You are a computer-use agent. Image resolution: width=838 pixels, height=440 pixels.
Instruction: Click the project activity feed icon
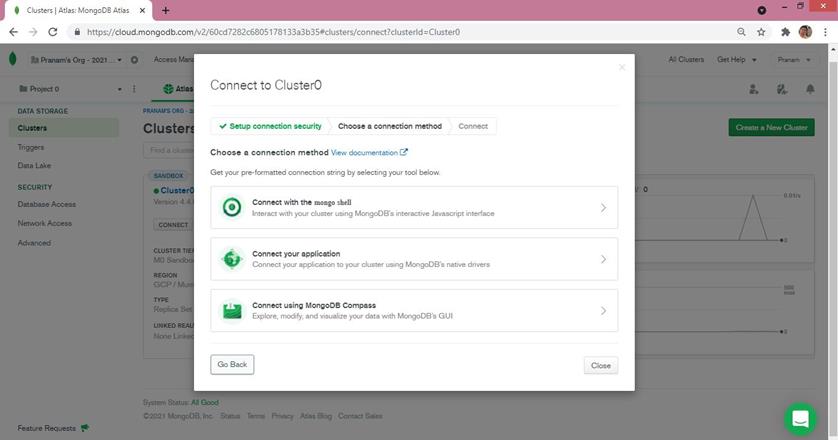coord(782,89)
